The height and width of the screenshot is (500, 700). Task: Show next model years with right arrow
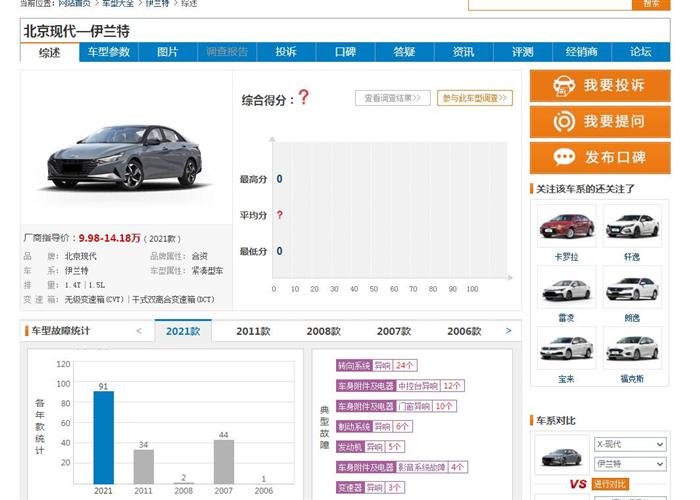click(x=508, y=331)
